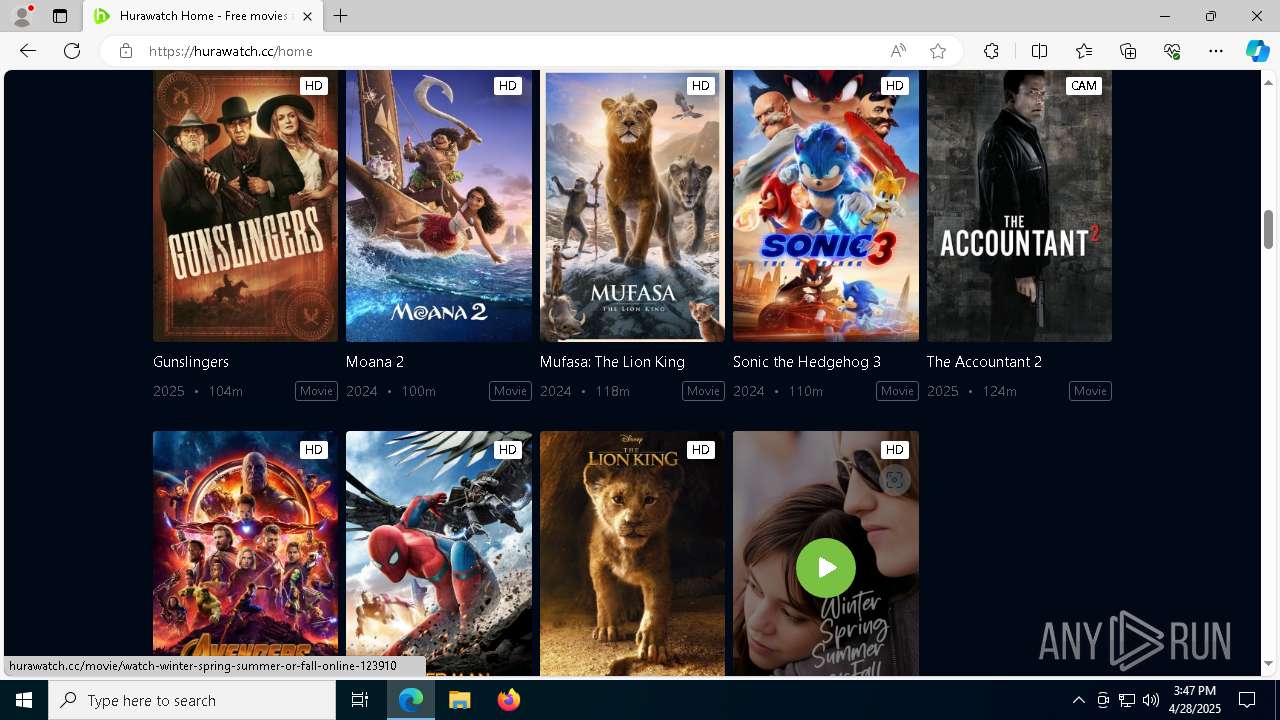Open the volume speaker tray icon
This screenshot has height=720, width=1280.
(x=1150, y=700)
